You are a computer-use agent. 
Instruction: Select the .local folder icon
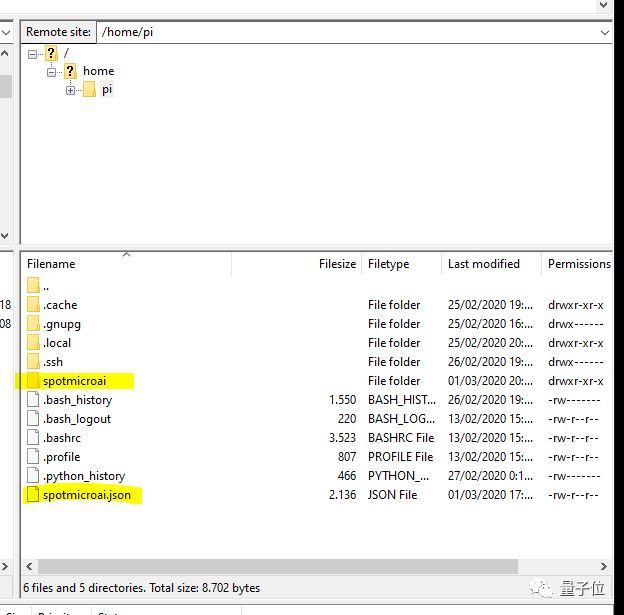point(33,343)
